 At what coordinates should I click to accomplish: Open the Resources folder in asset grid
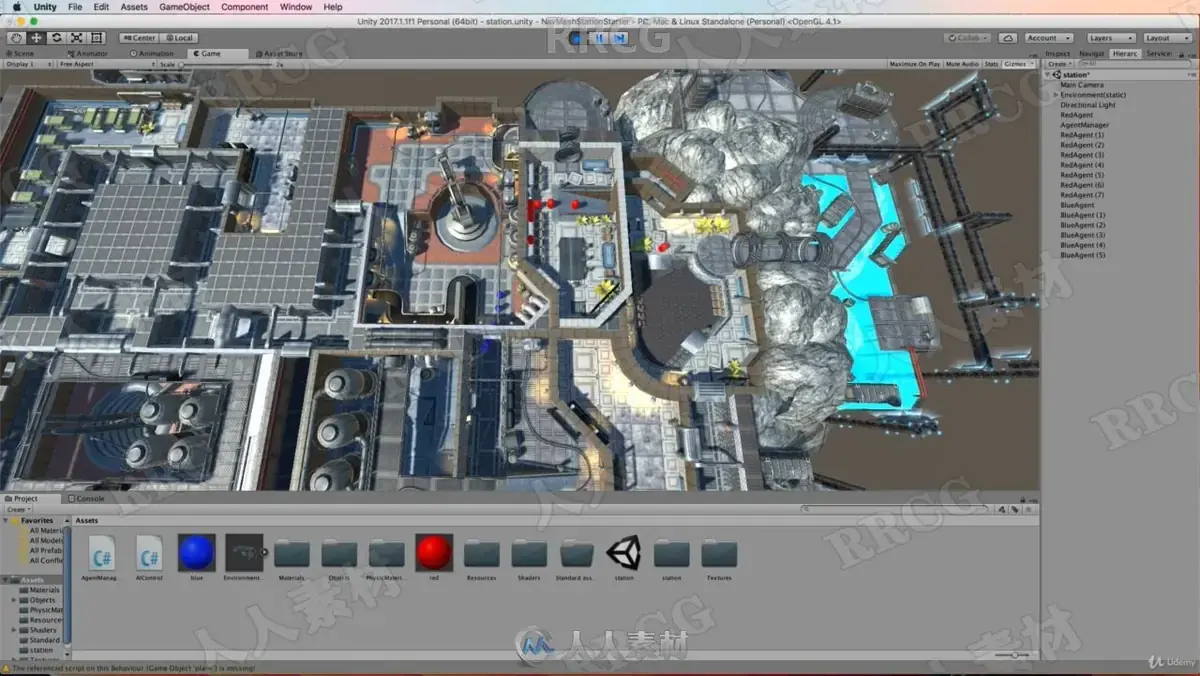[481, 553]
